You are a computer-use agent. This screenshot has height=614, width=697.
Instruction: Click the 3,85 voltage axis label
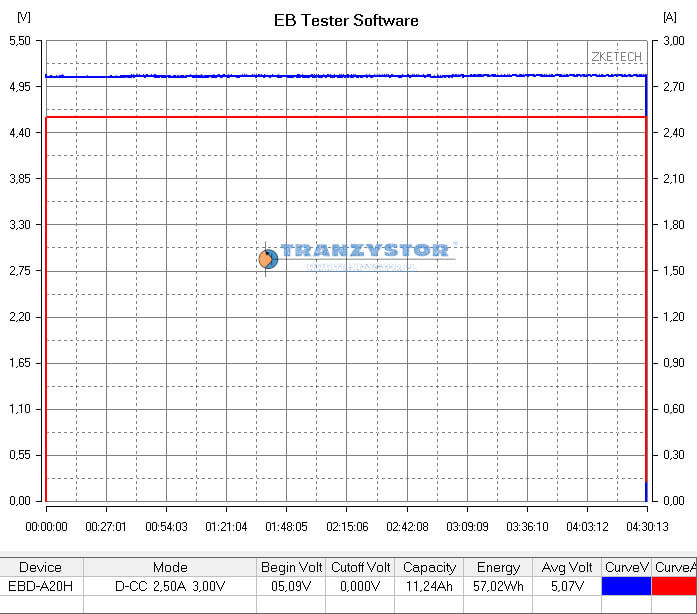click(x=20, y=179)
